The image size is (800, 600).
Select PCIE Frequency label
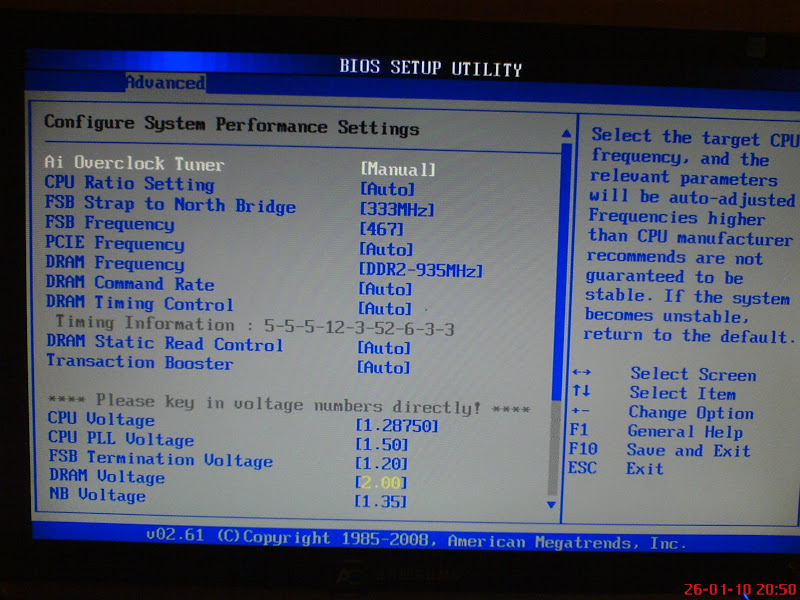[115, 243]
